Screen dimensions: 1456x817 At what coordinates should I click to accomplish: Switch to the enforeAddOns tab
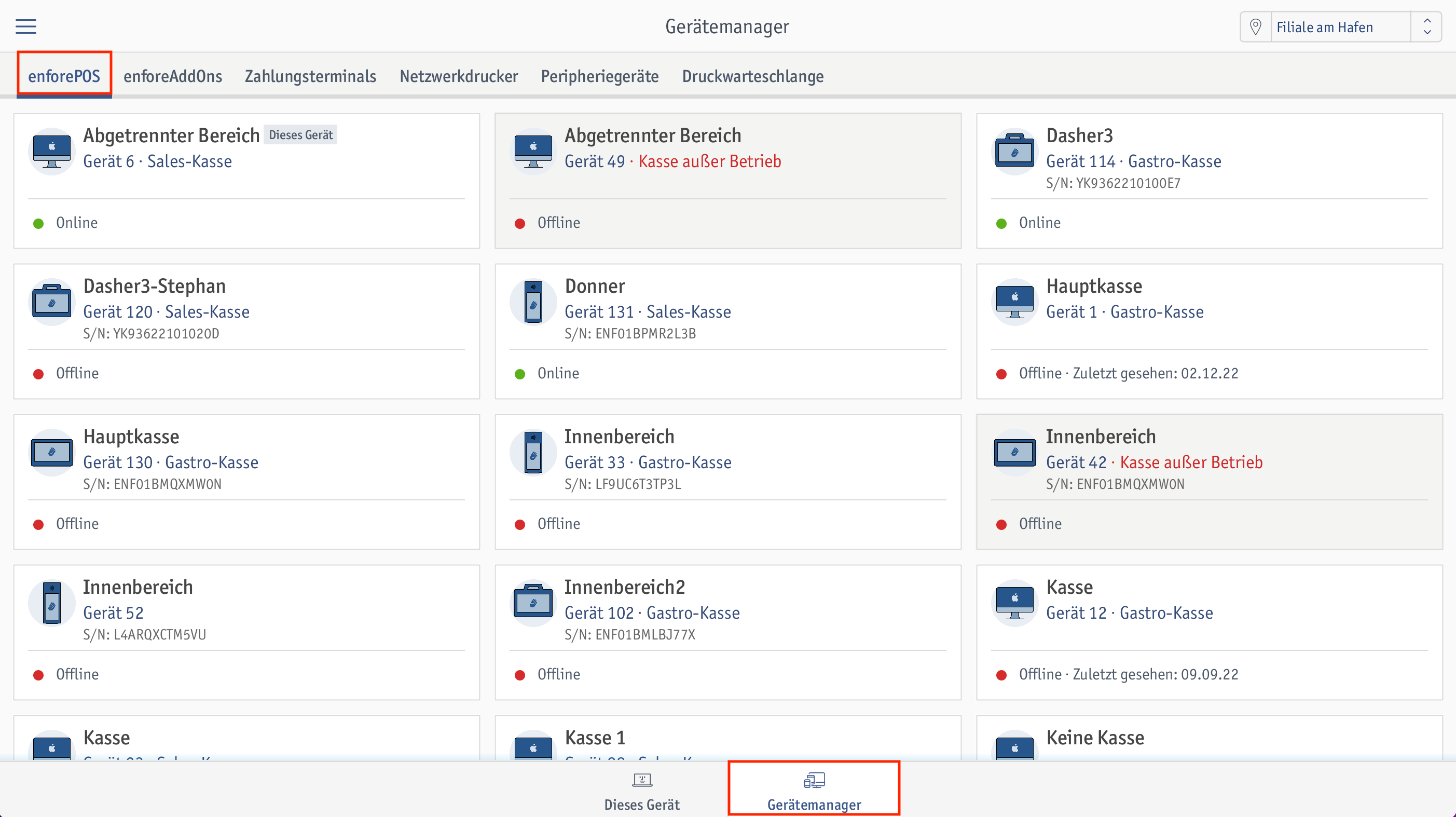173,76
